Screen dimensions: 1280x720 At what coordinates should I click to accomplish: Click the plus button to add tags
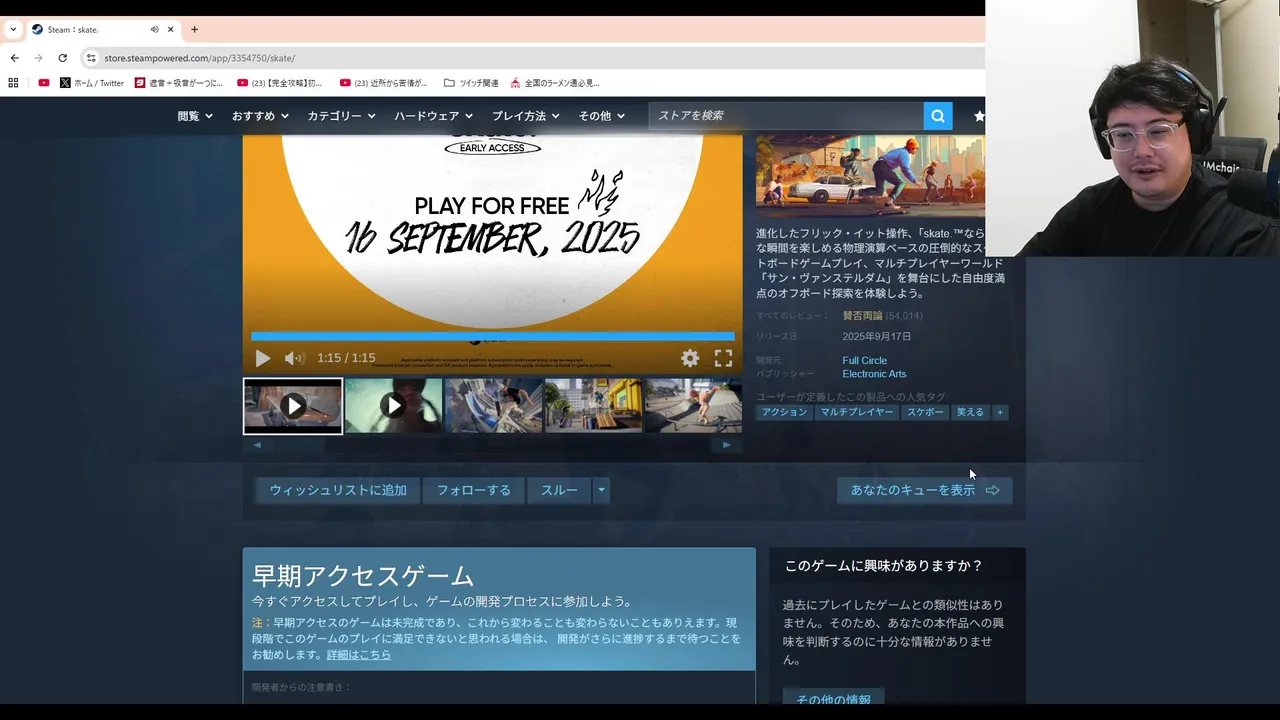click(999, 412)
